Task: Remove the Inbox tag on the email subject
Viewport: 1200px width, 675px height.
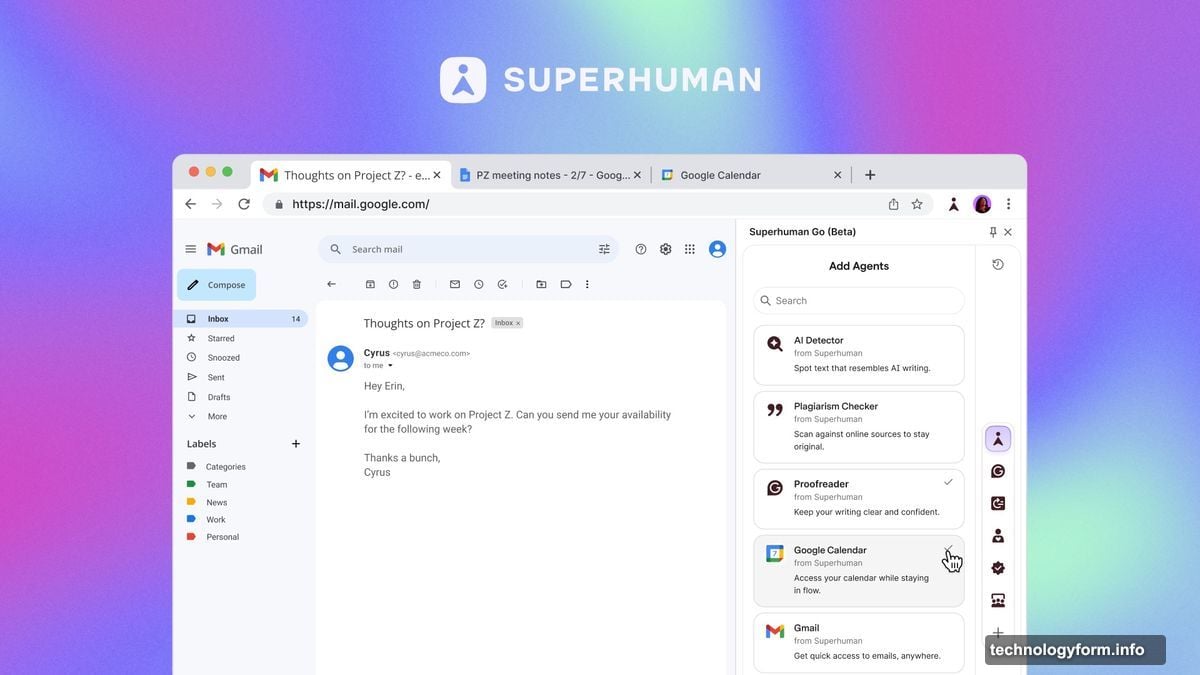Action: click(518, 323)
